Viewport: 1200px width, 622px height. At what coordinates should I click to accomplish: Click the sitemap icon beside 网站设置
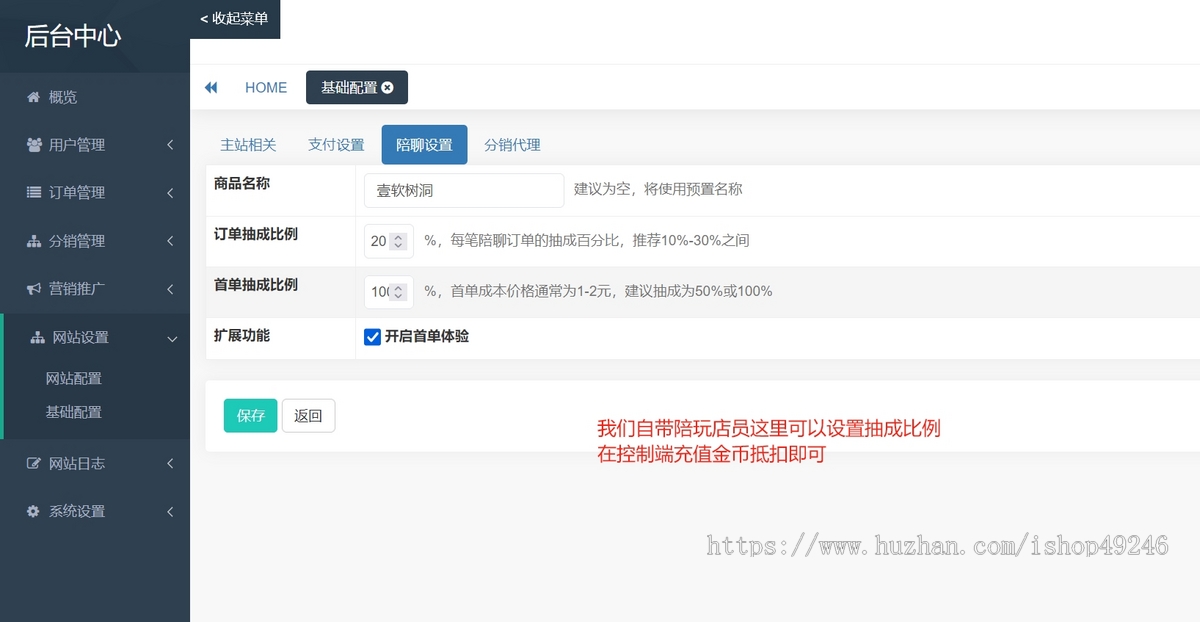pyautogui.click(x=38, y=337)
